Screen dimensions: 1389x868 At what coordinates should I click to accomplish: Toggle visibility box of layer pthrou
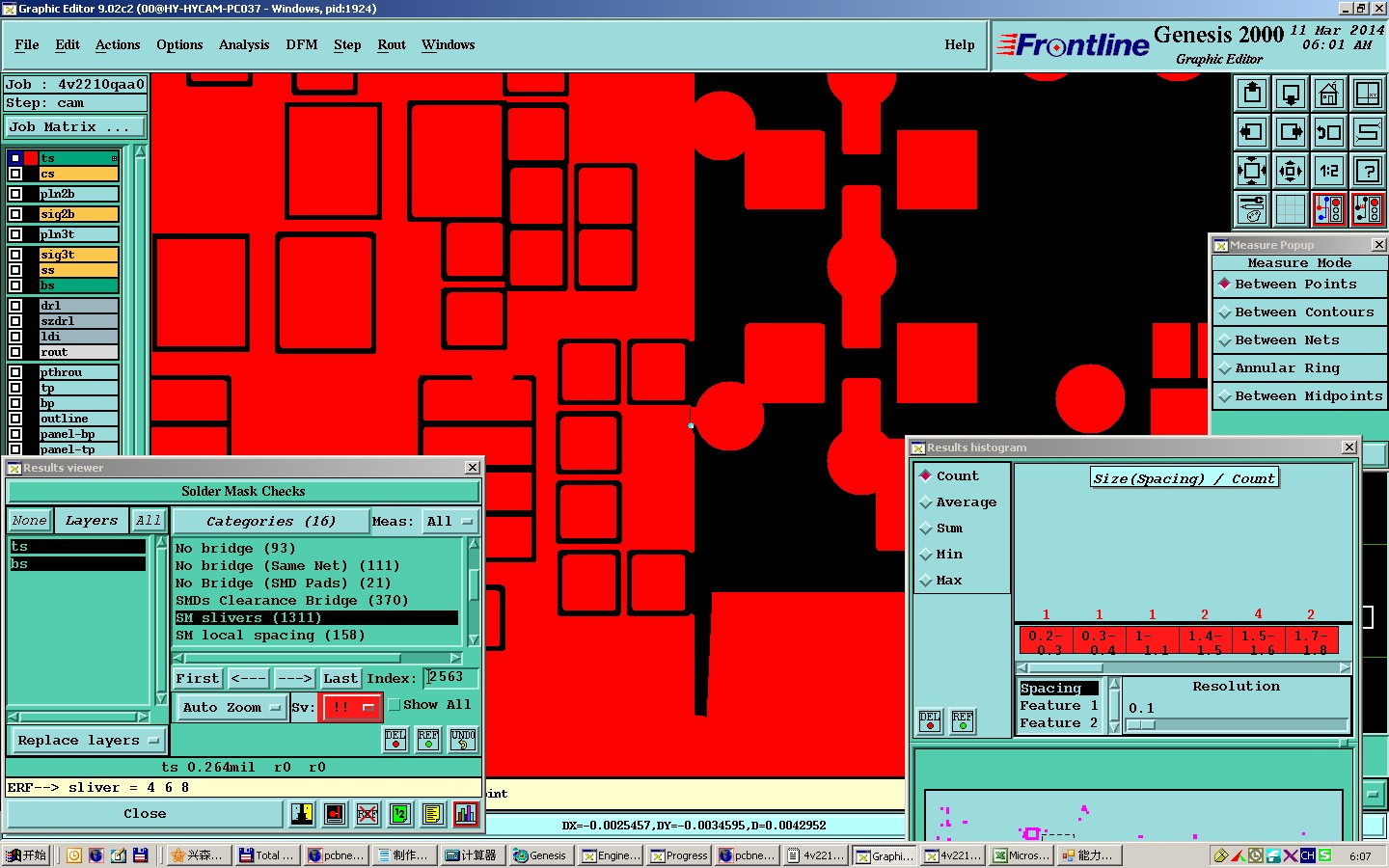click(15, 372)
